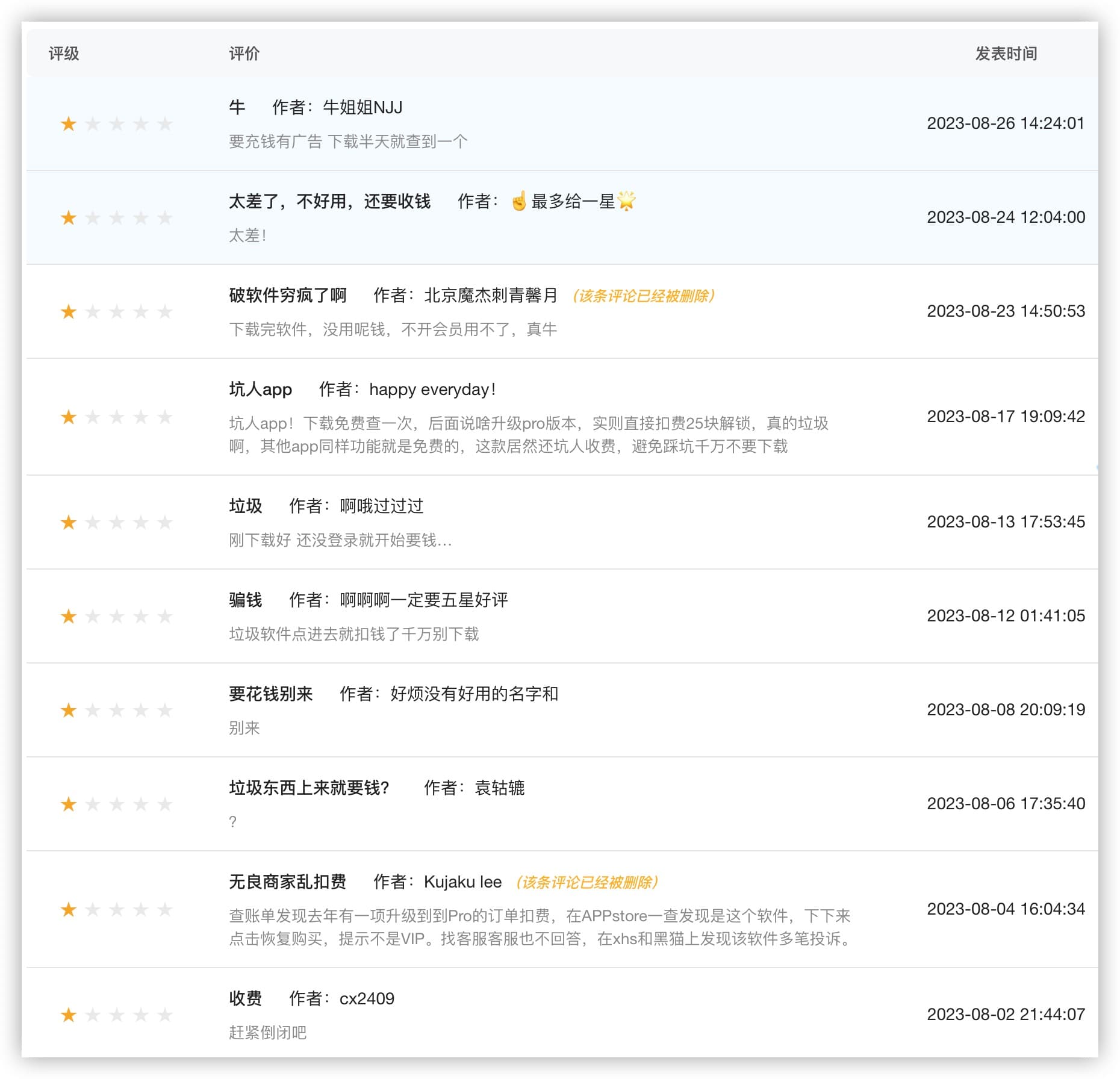Click timestamp 2023-08-04 16:04:34

coord(1006,909)
